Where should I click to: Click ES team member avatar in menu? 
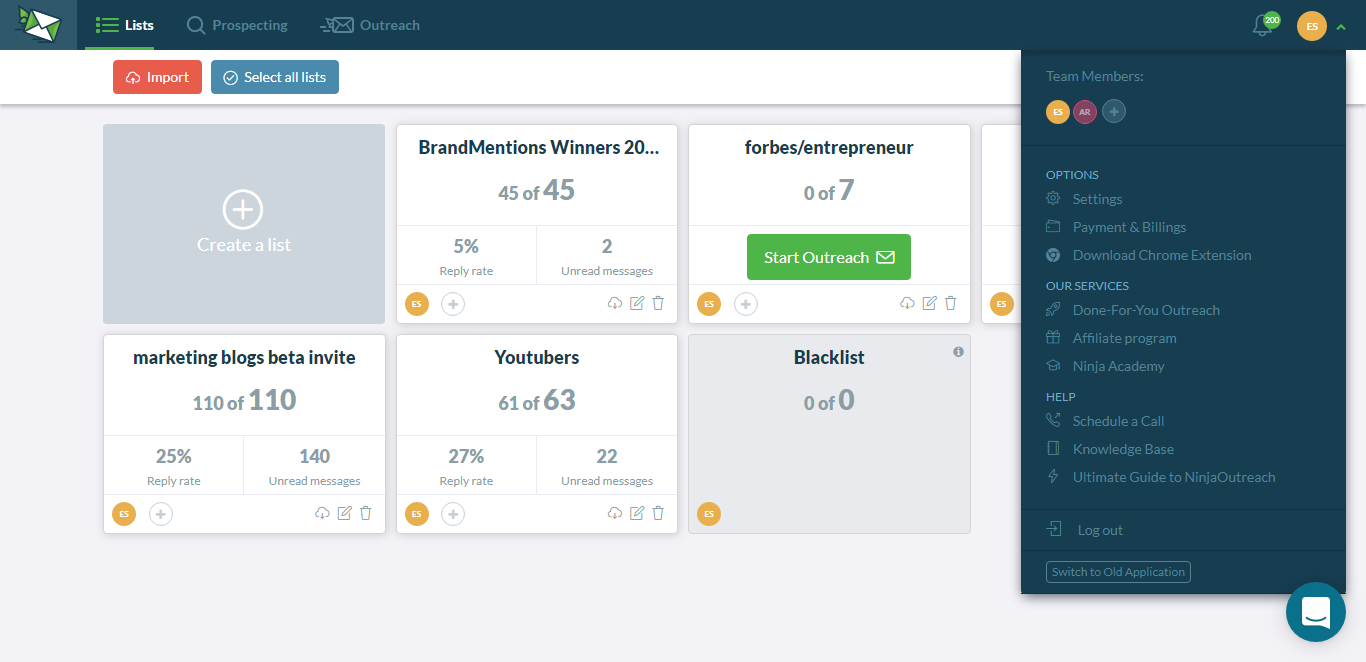1058,112
